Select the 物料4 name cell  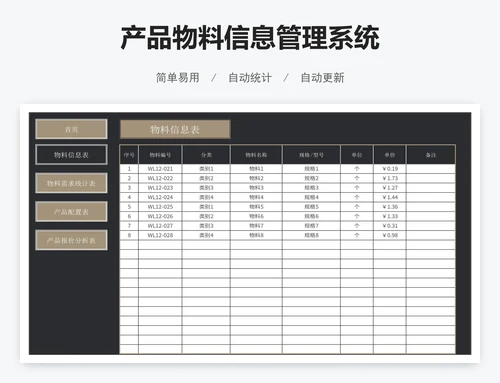pyautogui.click(x=256, y=197)
